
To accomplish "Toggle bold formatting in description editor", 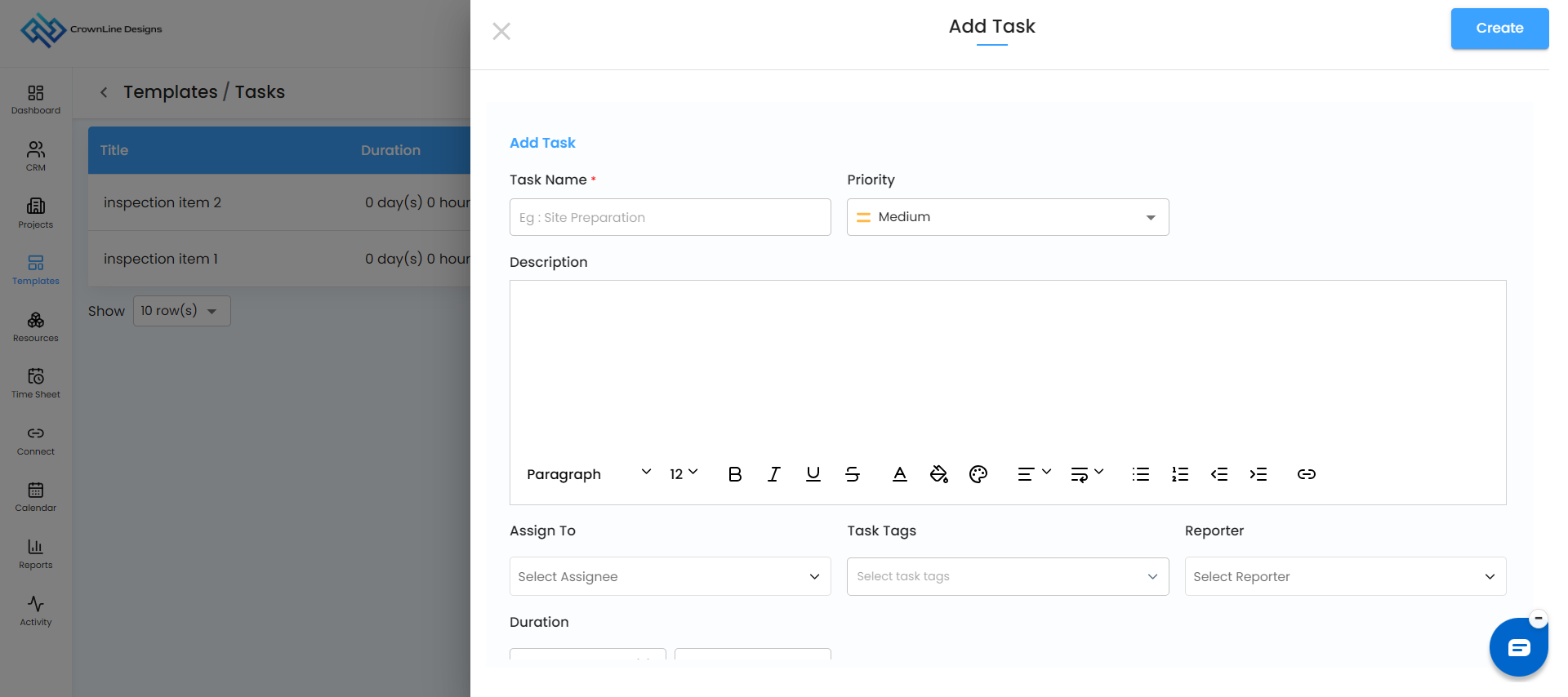I will (735, 474).
